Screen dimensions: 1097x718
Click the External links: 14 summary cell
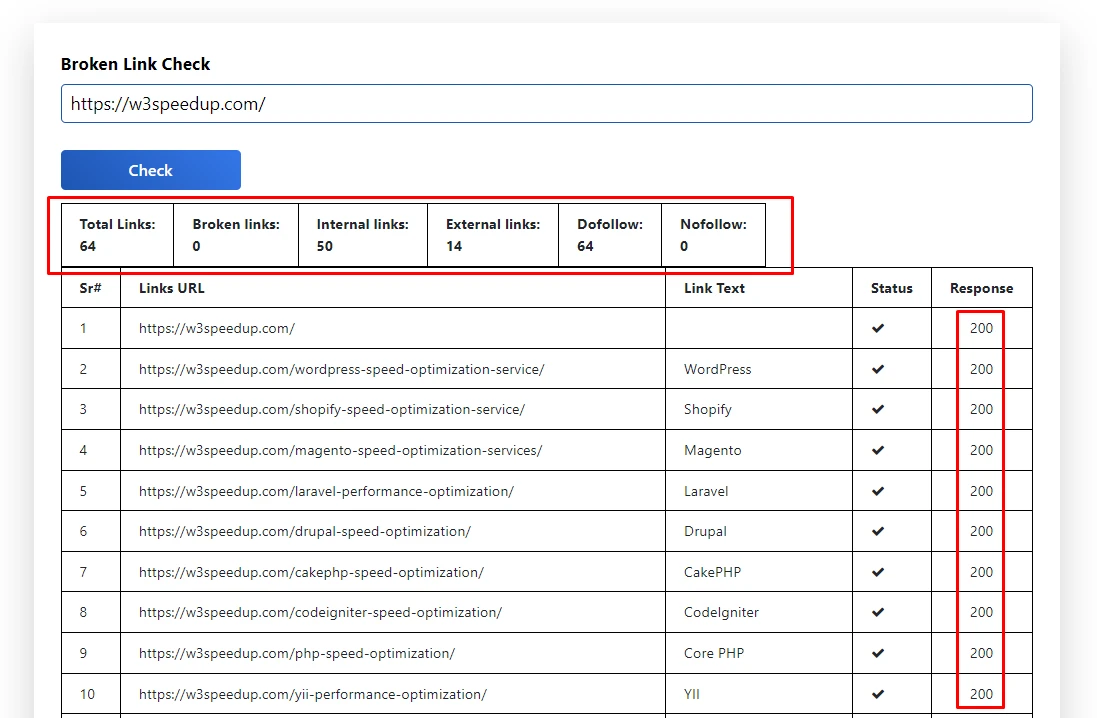[x=493, y=235]
